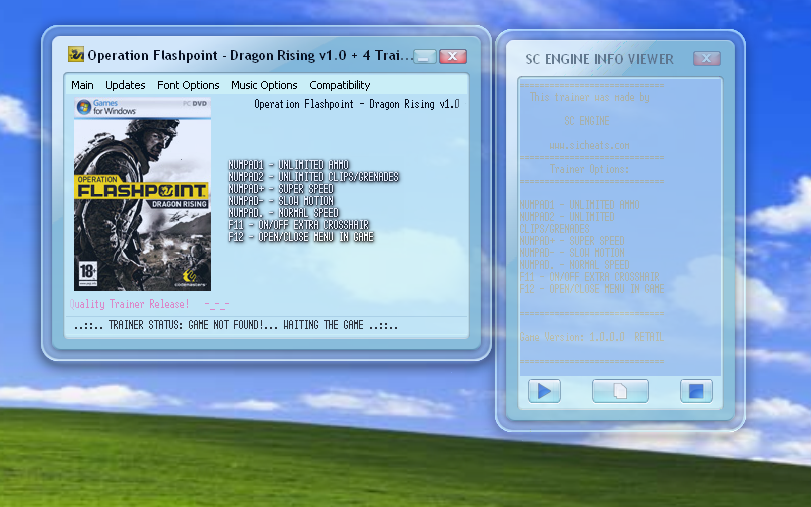Click SC ENGINE credit text in Info Viewer

pos(587,121)
